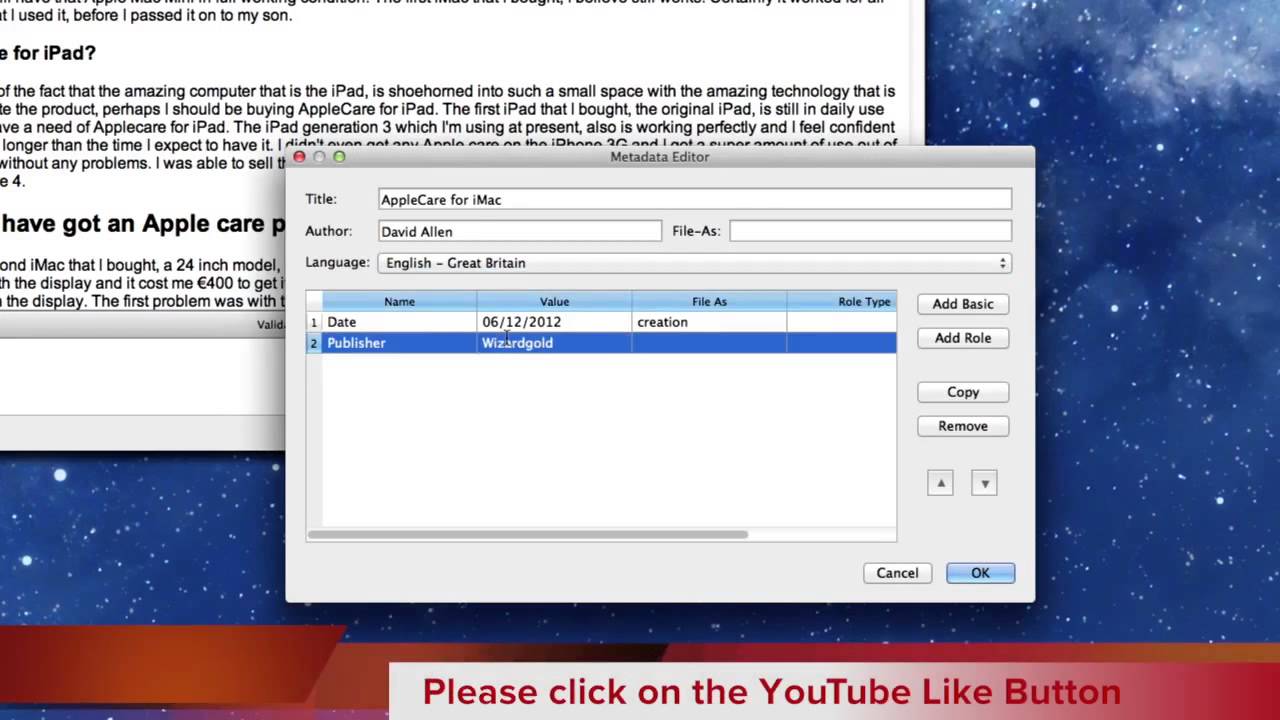Click the Value column header
Image resolution: width=1280 pixels, height=720 pixels.
pos(554,301)
